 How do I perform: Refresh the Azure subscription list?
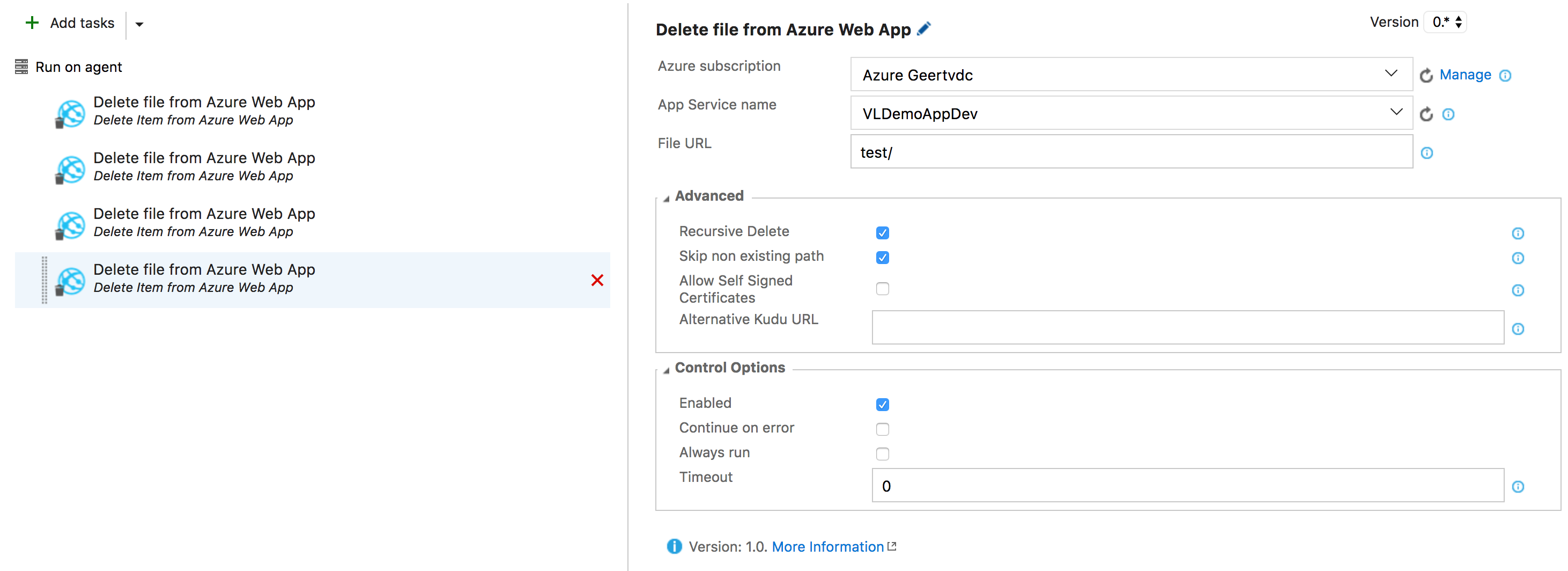[x=1425, y=76]
